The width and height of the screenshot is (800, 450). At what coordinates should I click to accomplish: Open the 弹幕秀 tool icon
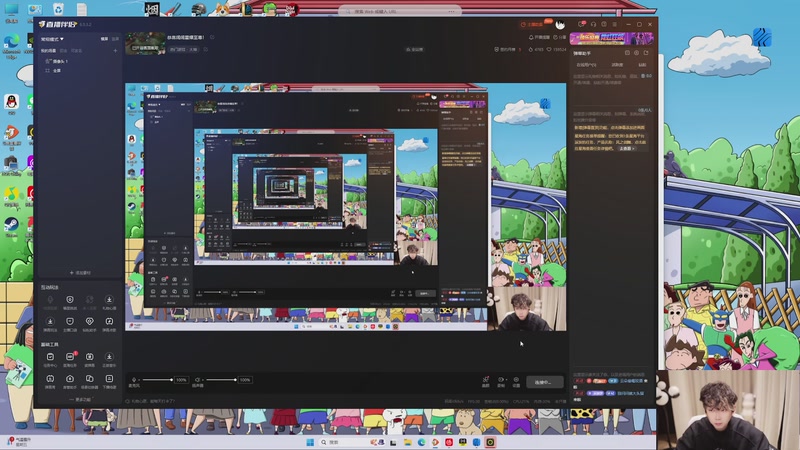pyautogui.click(x=50, y=381)
